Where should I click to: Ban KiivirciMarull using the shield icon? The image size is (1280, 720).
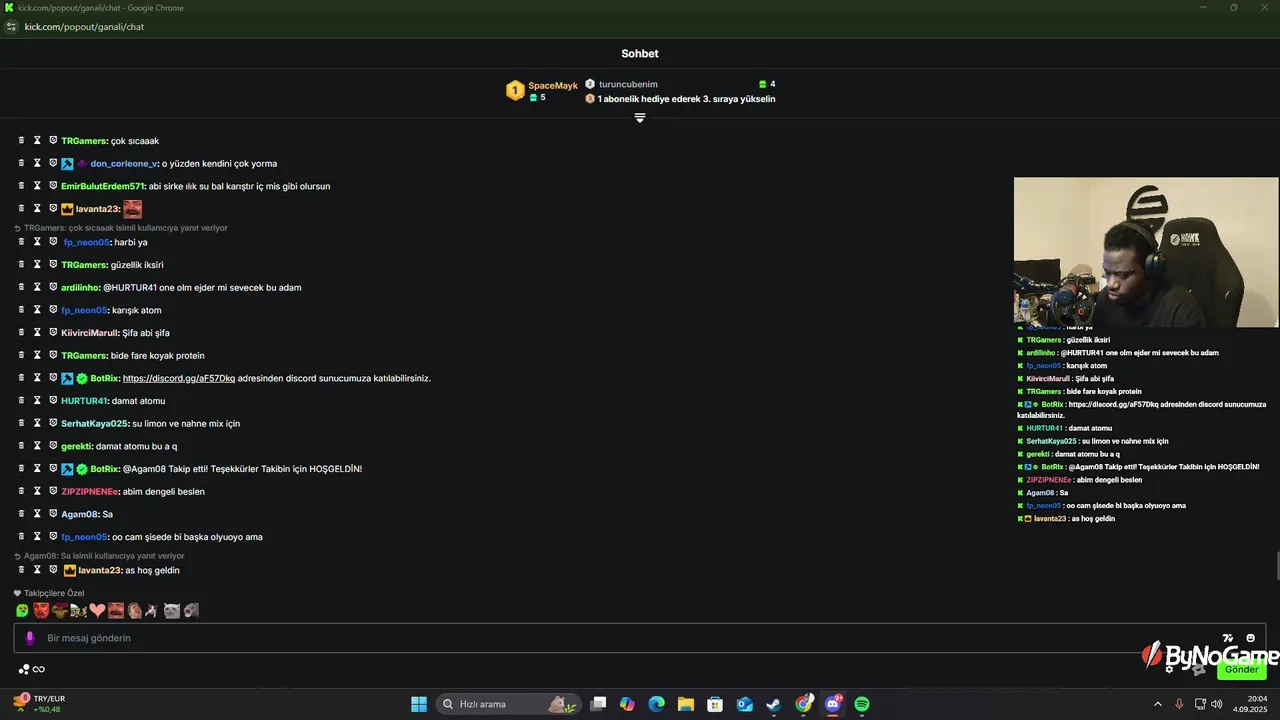click(53, 332)
